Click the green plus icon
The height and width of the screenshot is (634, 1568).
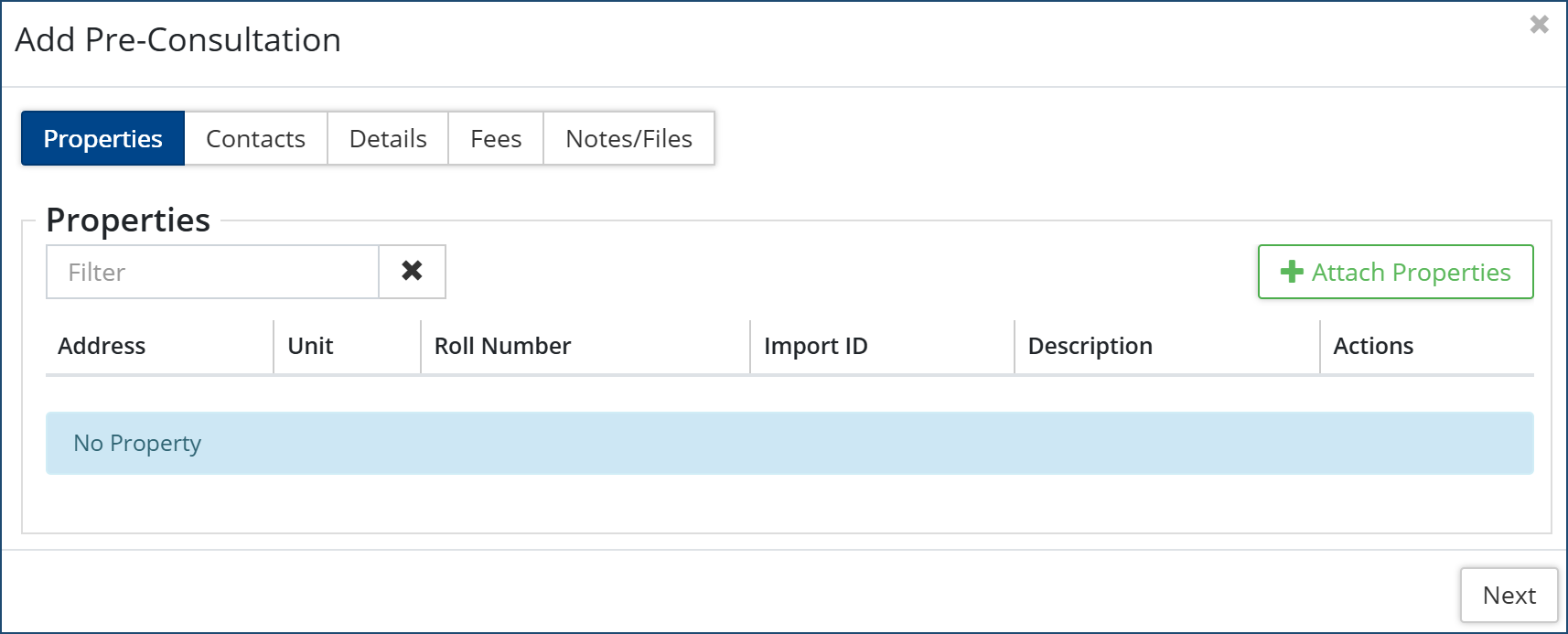[x=1291, y=272]
